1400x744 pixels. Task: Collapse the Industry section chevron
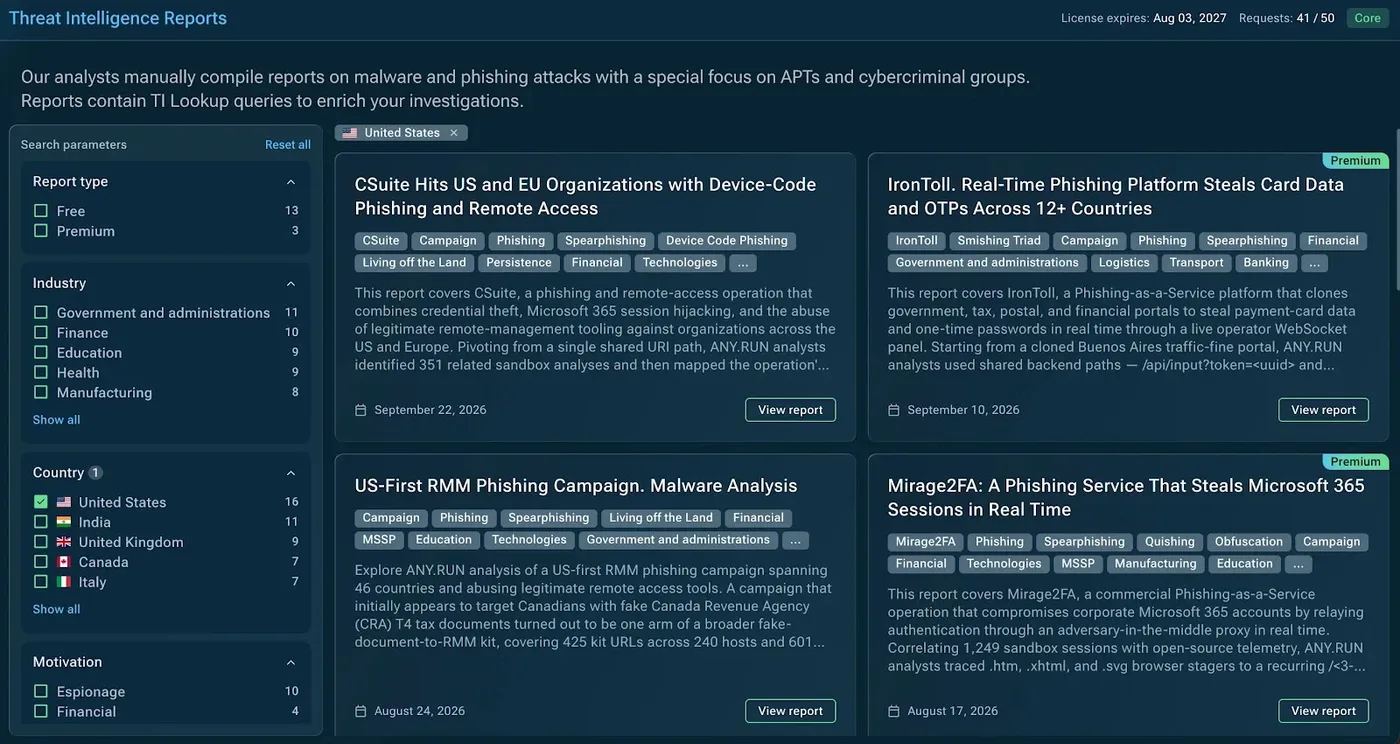(291, 284)
